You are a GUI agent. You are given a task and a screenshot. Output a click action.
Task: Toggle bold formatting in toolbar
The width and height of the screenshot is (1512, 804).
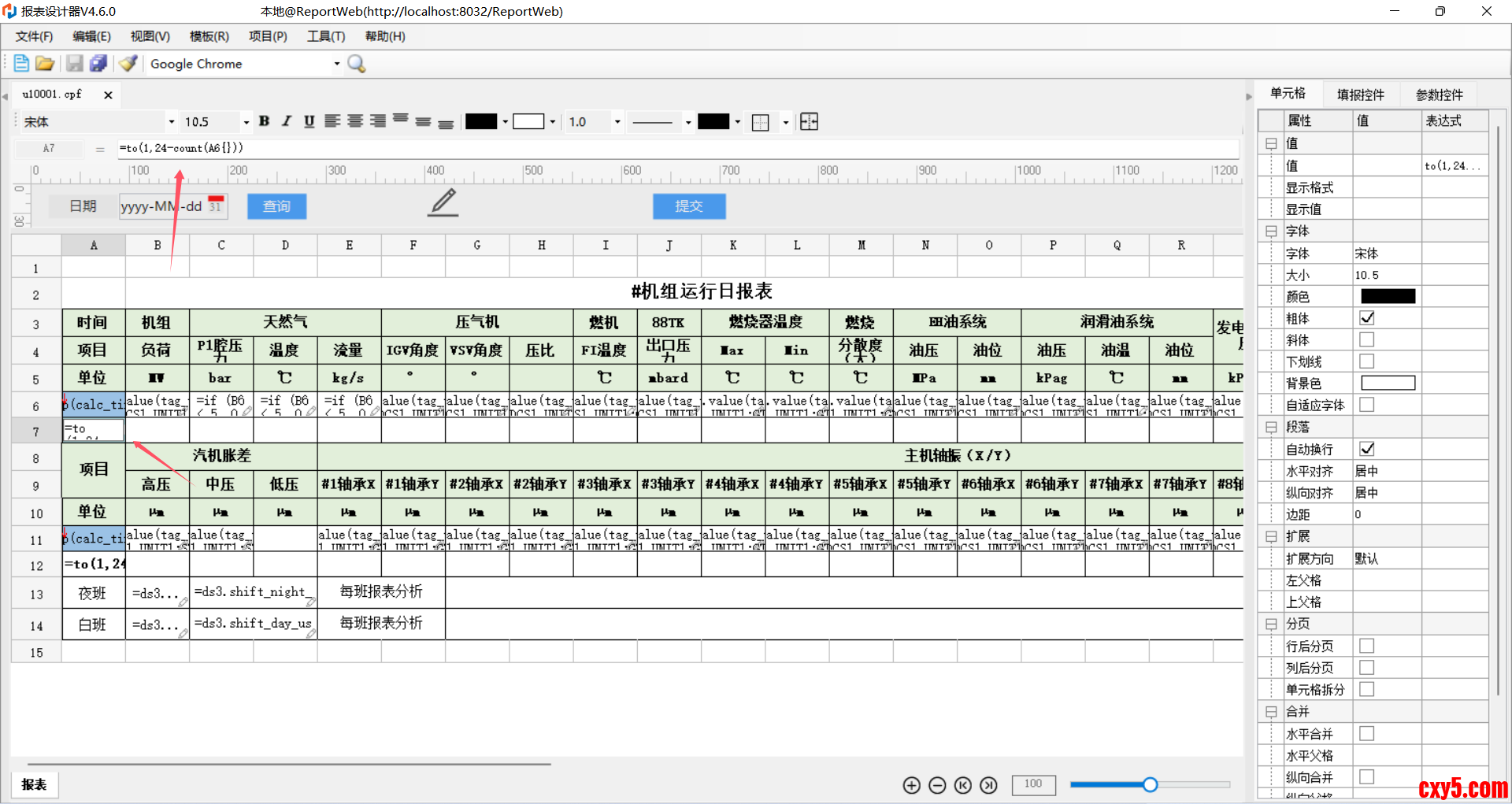pos(265,121)
